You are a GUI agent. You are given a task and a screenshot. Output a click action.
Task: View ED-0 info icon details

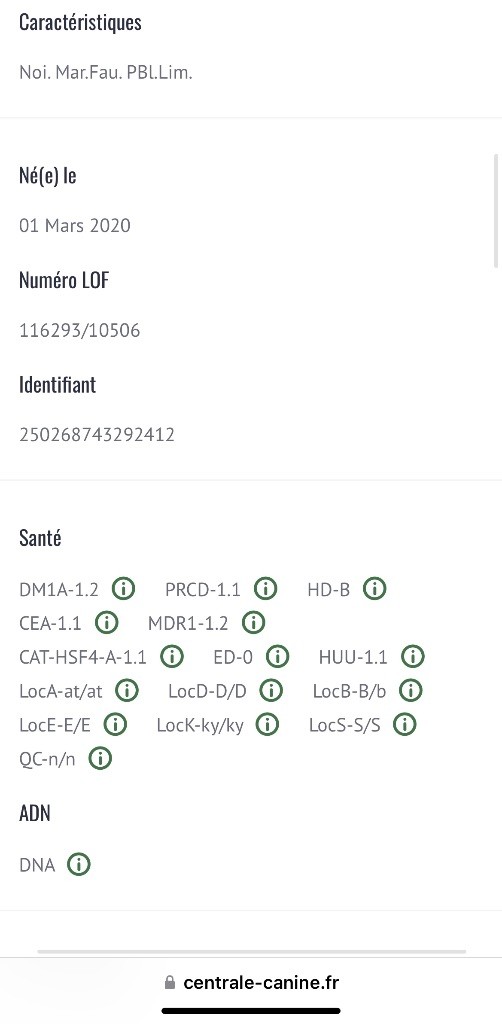coord(277,656)
